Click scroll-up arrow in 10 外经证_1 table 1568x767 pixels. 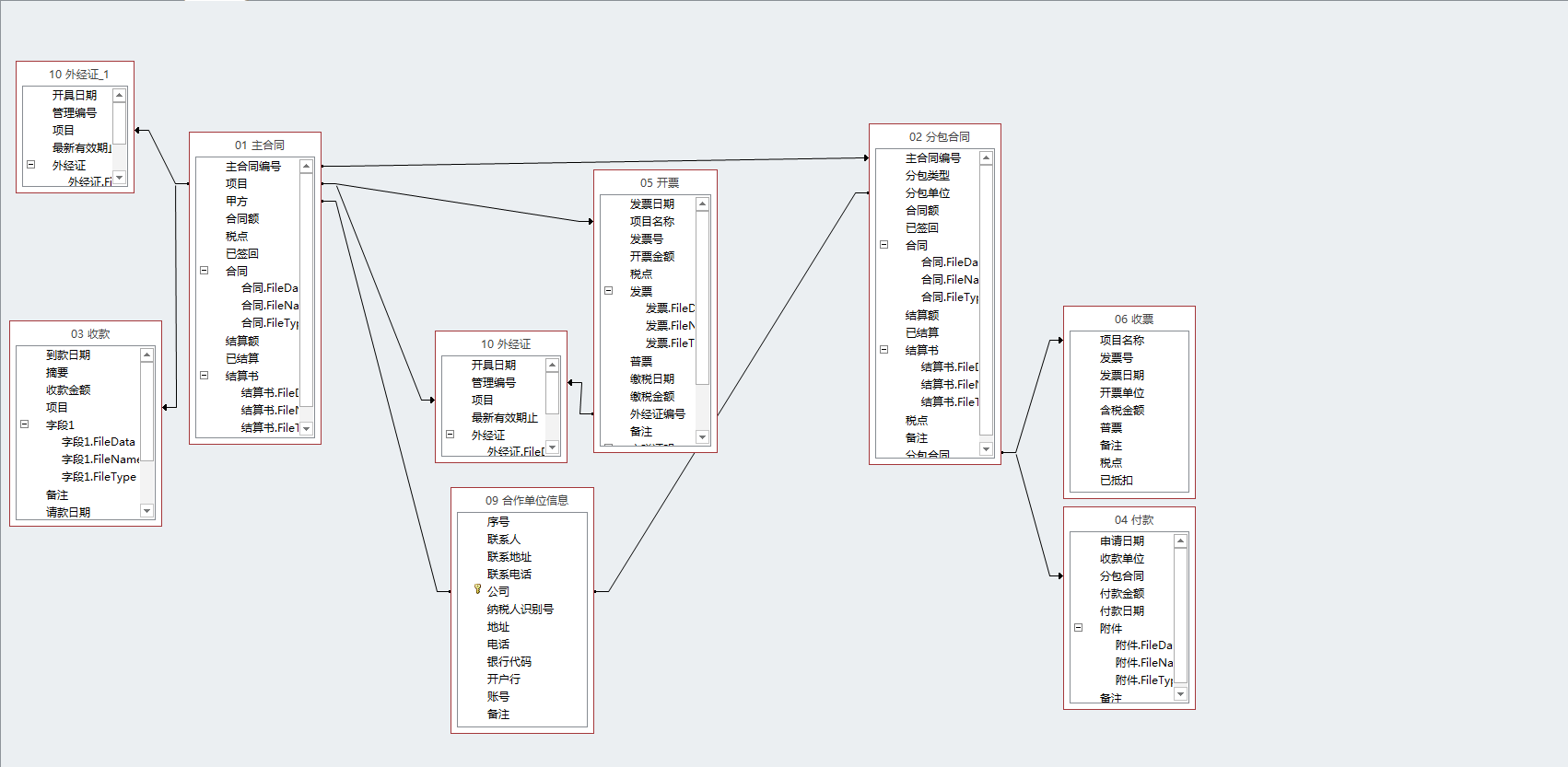pyautogui.click(x=119, y=95)
